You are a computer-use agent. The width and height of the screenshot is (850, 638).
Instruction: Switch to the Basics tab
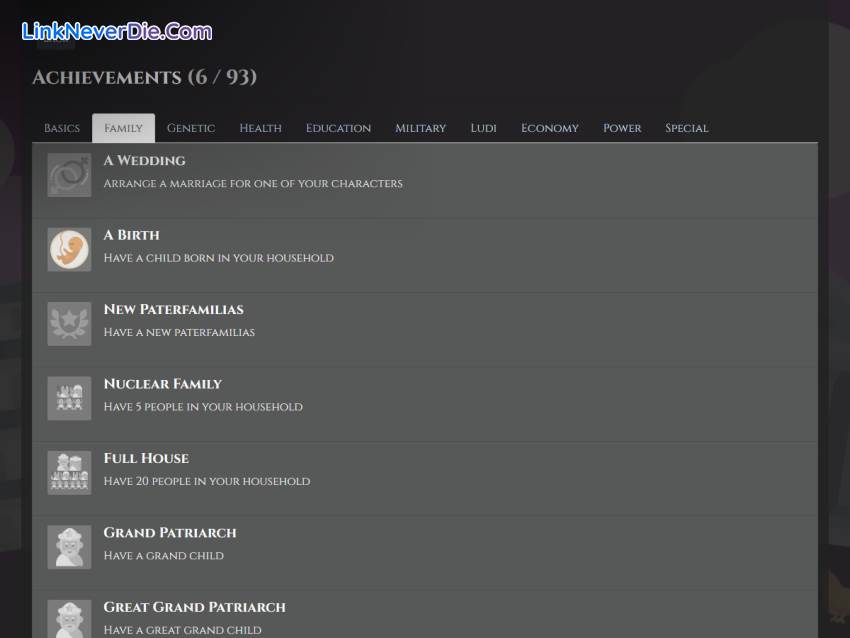point(62,128)
